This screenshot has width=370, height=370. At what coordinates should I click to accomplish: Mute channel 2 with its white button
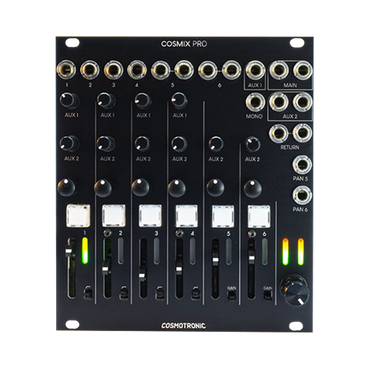(114, 216)
